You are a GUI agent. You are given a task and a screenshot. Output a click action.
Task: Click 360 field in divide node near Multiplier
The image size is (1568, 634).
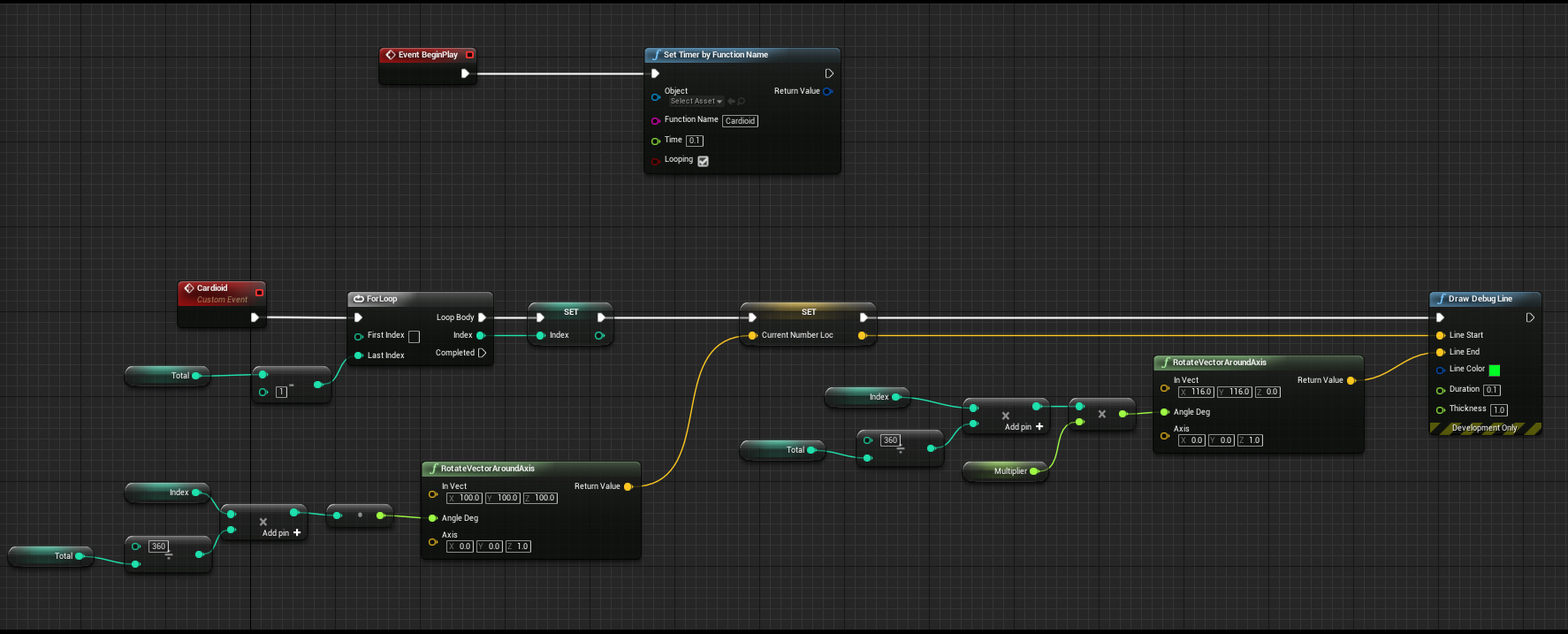click(x=890, y=440)
